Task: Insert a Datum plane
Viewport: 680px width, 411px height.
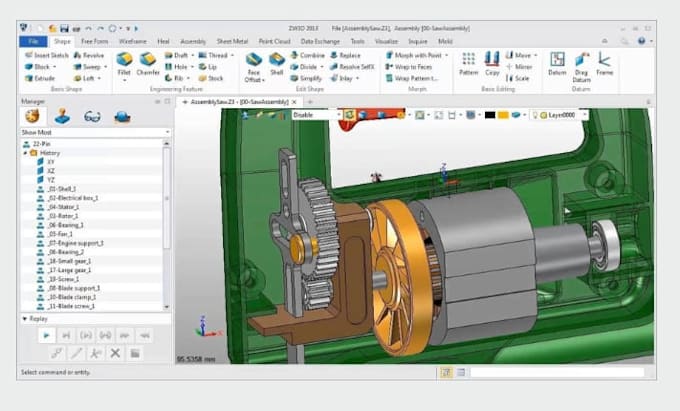Action: tap(557, 64)
